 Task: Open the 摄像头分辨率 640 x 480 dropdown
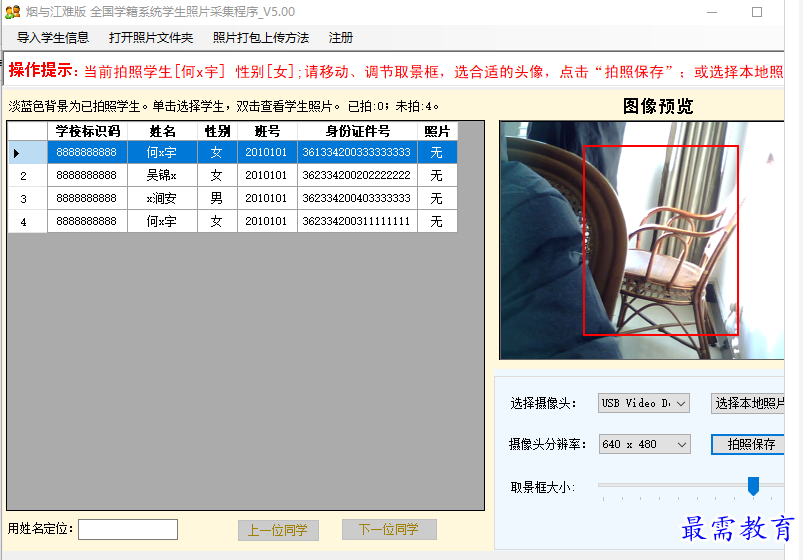(x=645, y=444)
